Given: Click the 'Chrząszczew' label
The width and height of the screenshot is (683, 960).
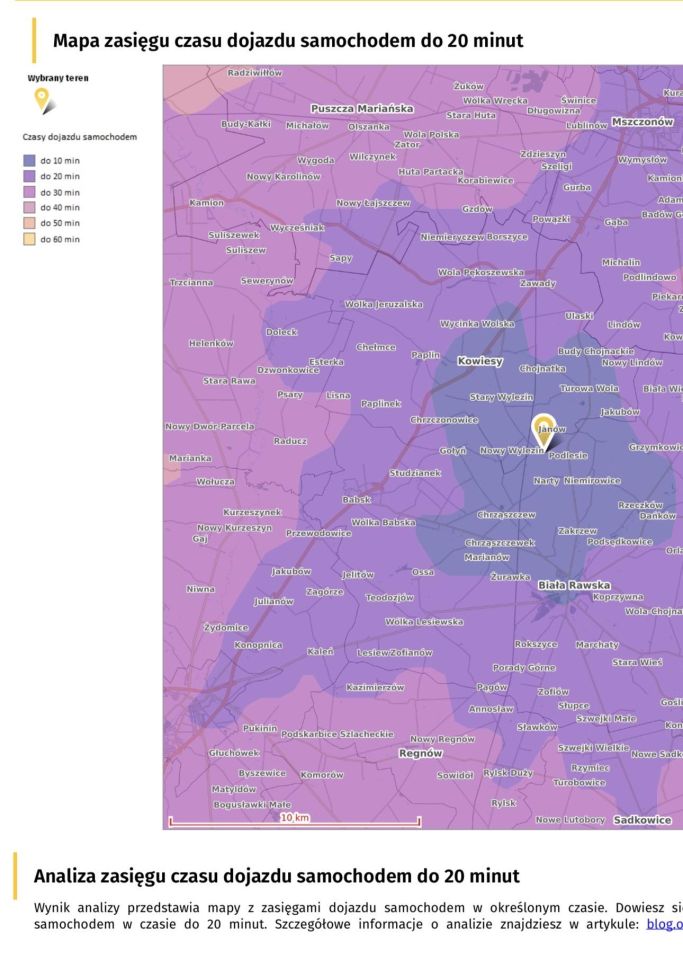Looking at the screenshot, I should pos(506,515).
